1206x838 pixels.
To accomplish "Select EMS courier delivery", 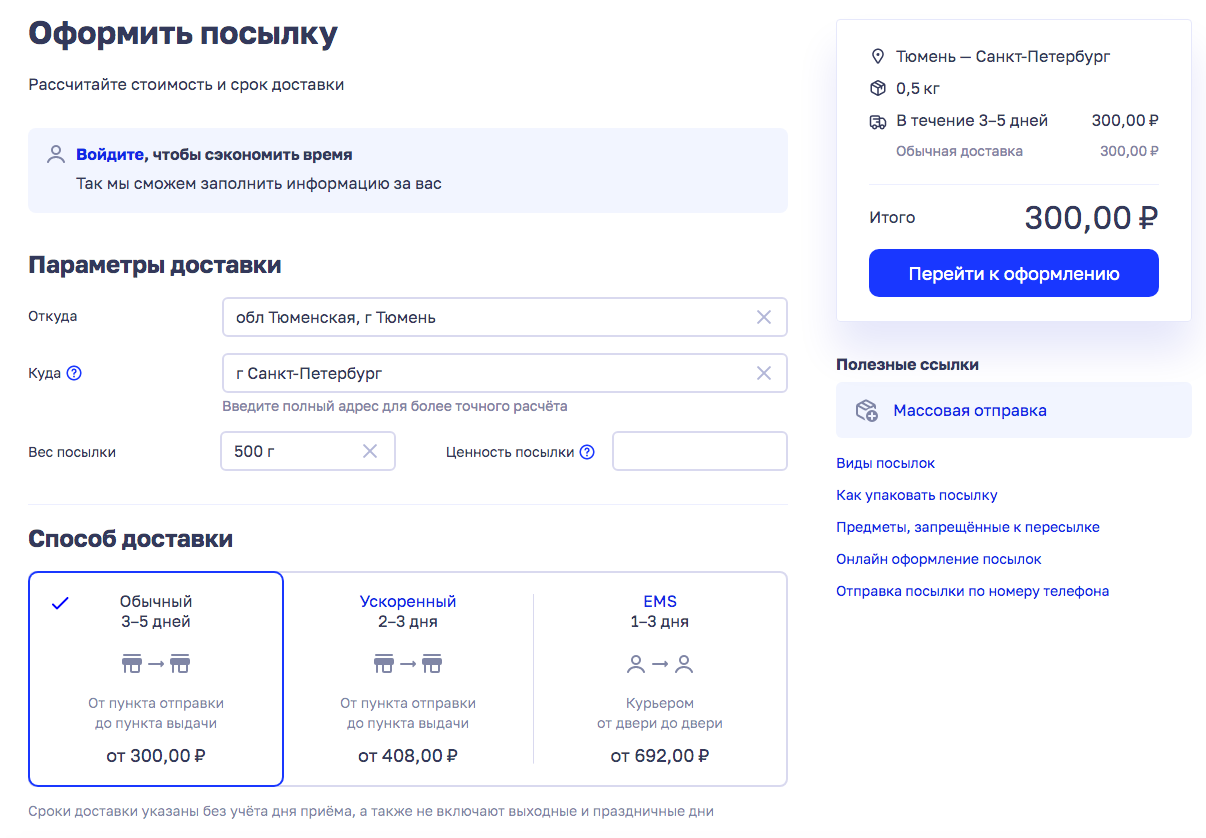I will point(660,679).
